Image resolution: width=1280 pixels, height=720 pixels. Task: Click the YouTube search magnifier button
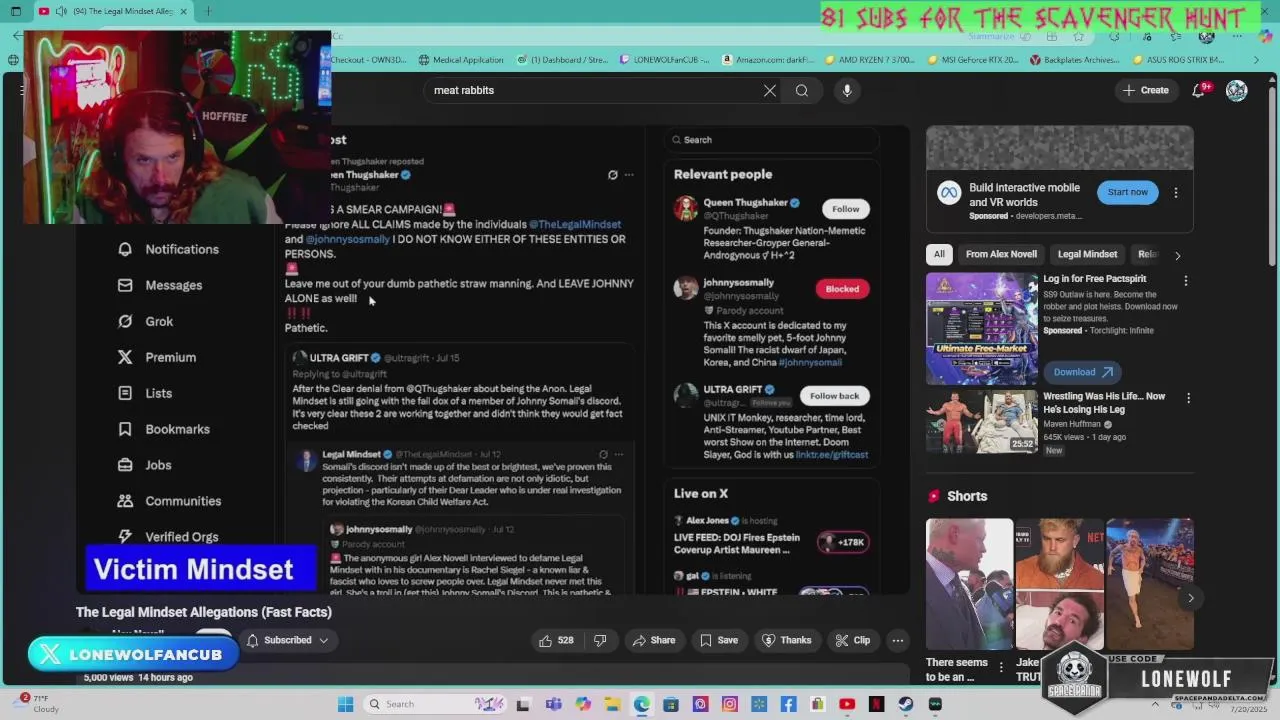[802, 90]
